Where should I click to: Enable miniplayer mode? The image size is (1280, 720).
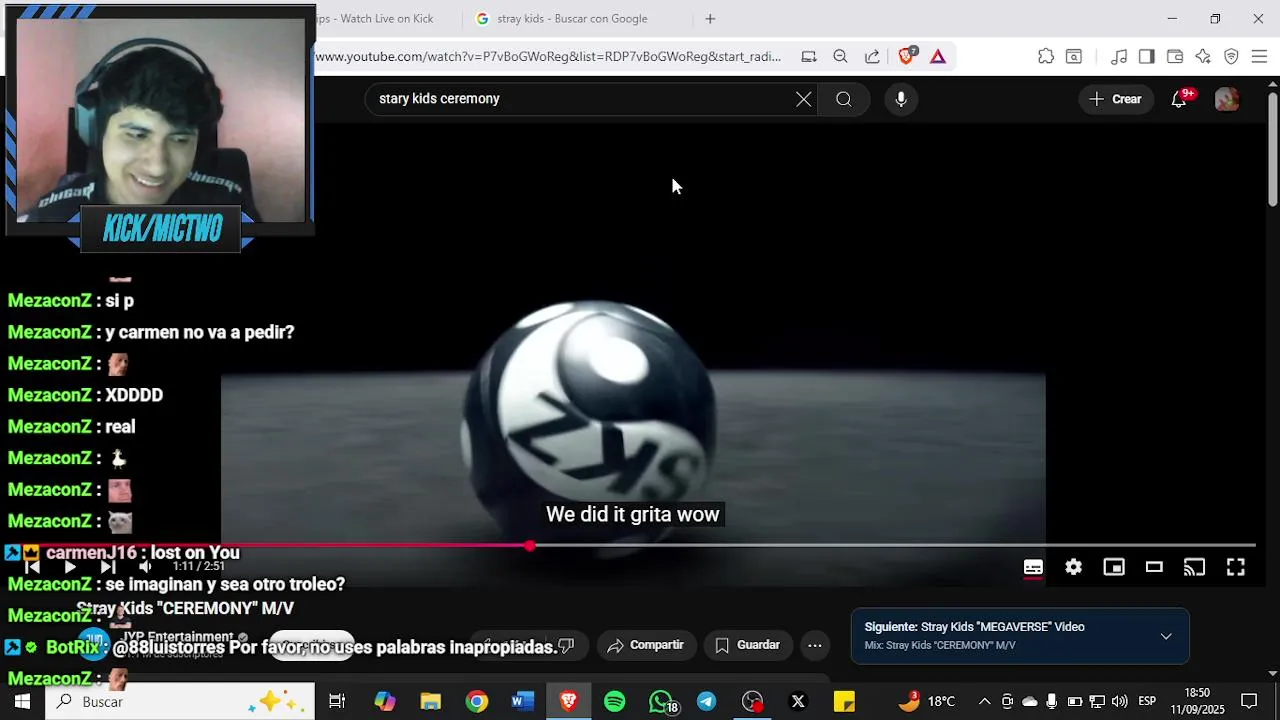coord(1114,567)
